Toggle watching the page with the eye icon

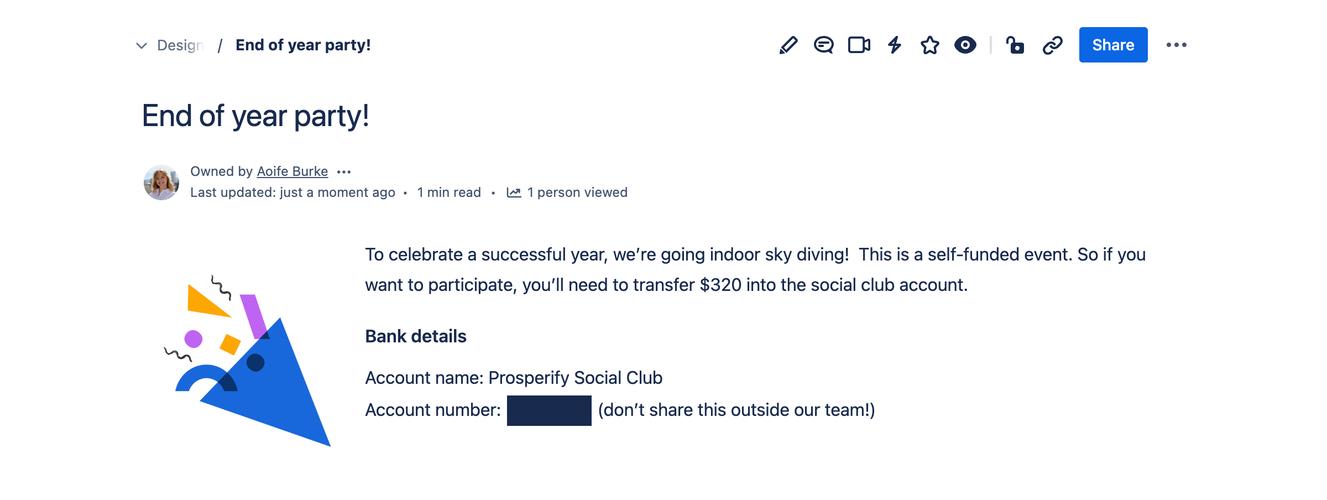coord(965,45)
